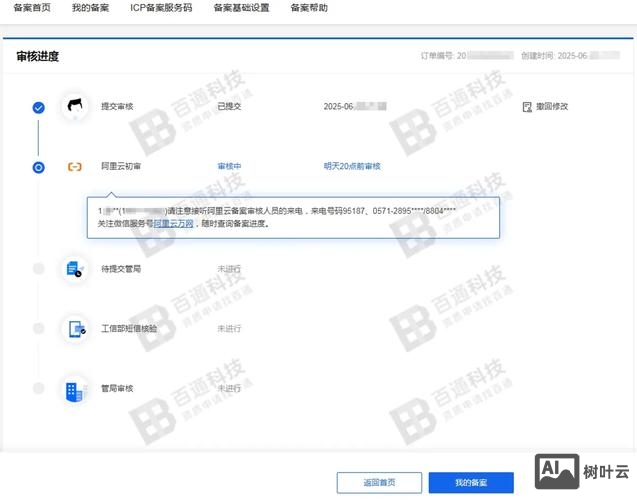The width and height of the screenshot is (637, 500).
Task: Click the blue checkmark step indicator
Action: (39, 108)
